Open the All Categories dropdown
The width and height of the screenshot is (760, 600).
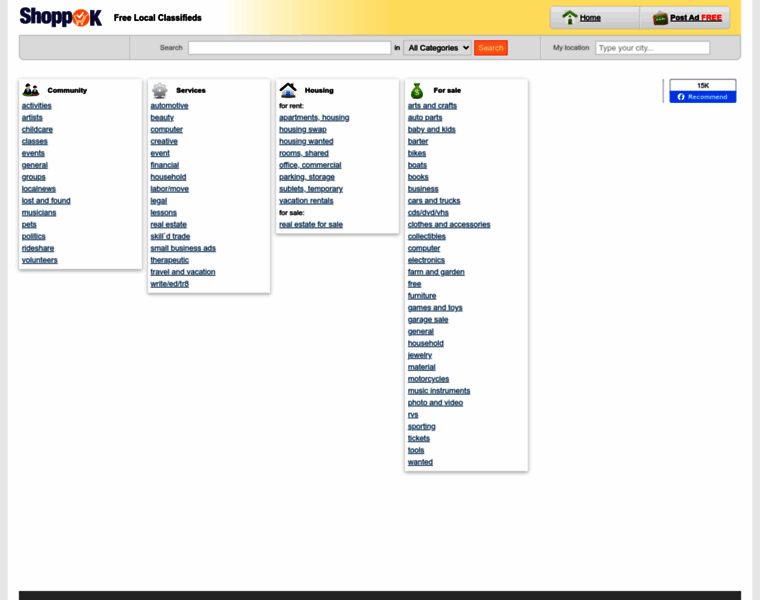[437, 47]
